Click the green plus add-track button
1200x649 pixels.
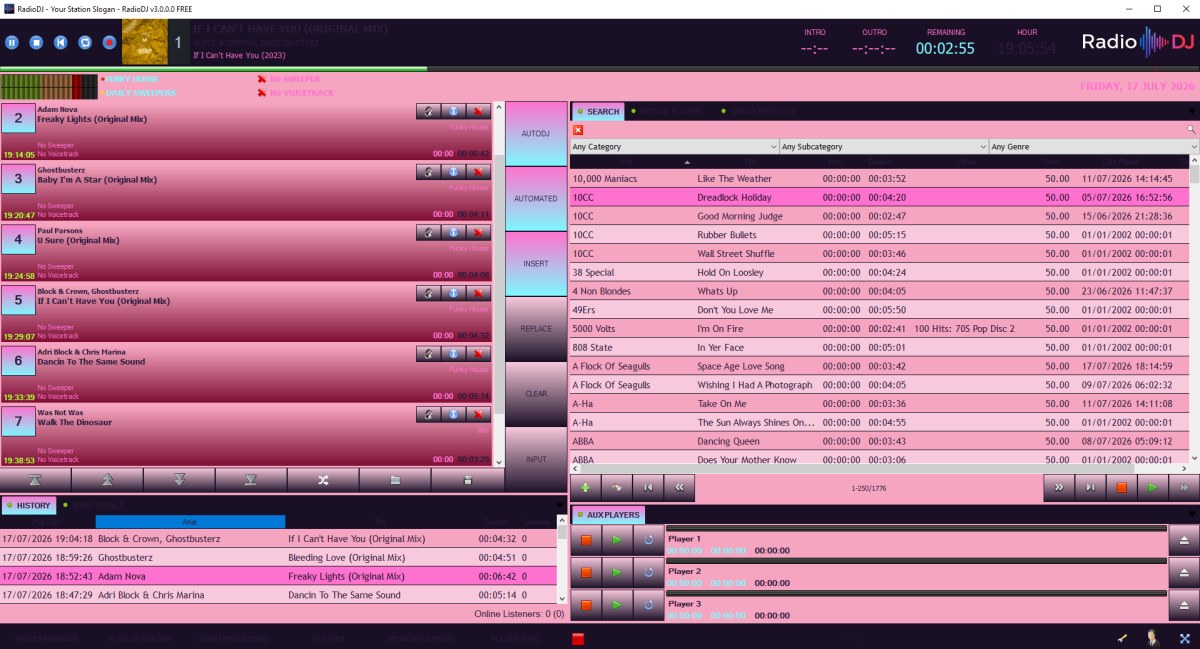585,487
